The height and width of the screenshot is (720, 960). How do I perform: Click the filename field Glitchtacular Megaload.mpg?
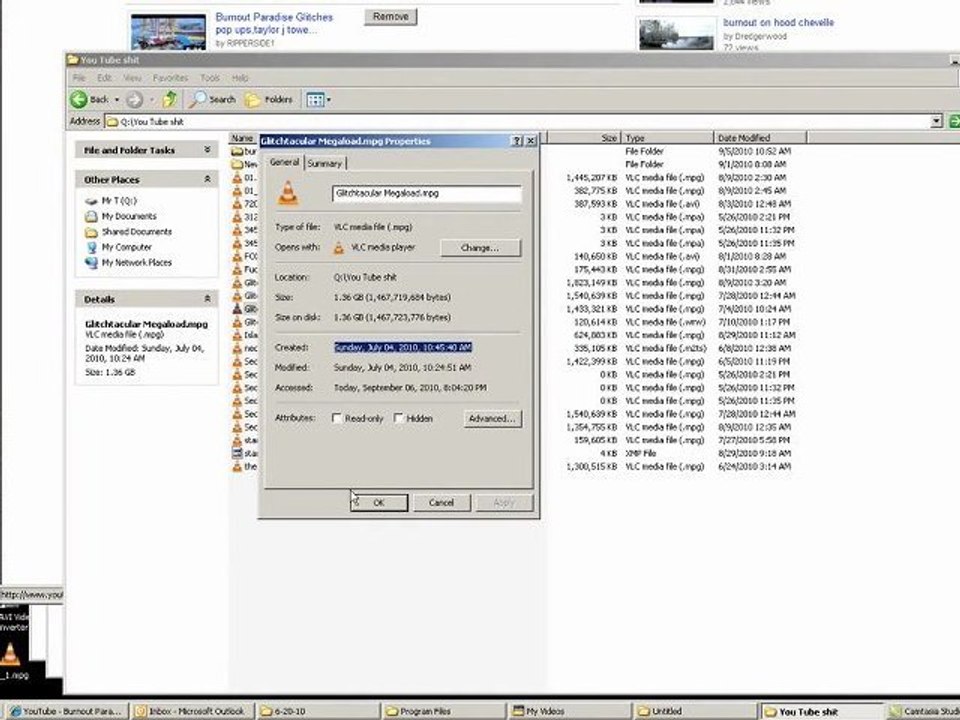tap(427, 193)
